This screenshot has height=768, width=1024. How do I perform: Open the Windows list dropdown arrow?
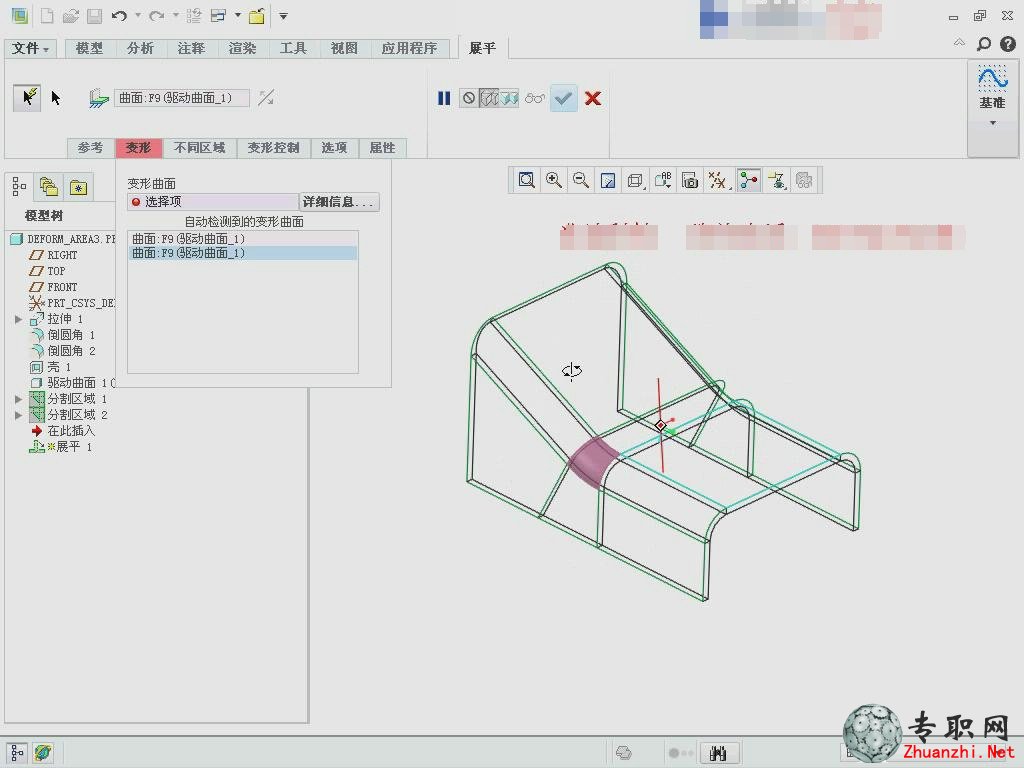(237, 16)
